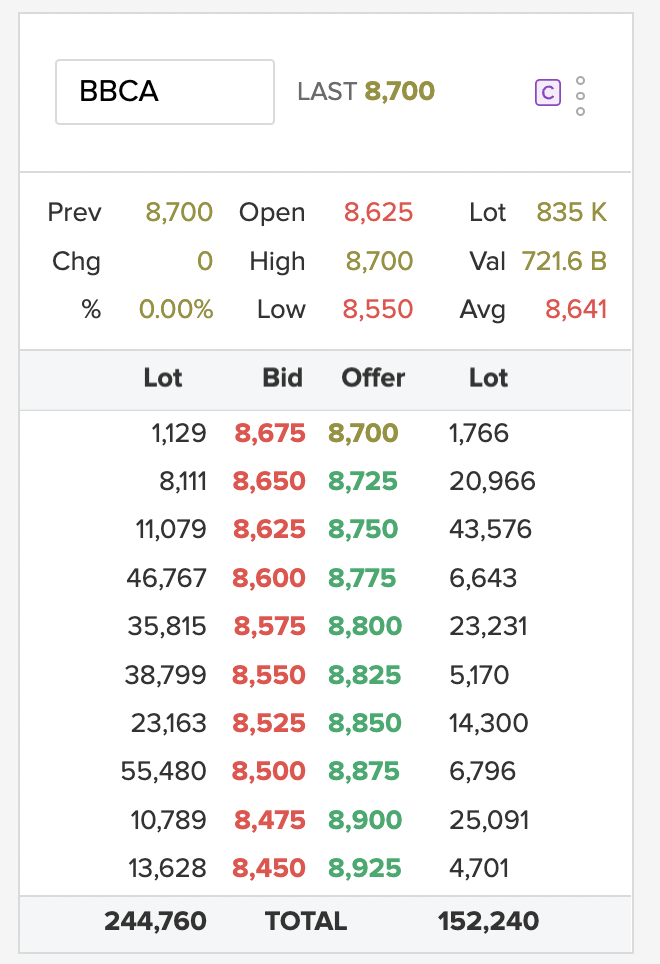
Task: Click the Offer column header
Action: pyautogui.click(x=373, y=378)
